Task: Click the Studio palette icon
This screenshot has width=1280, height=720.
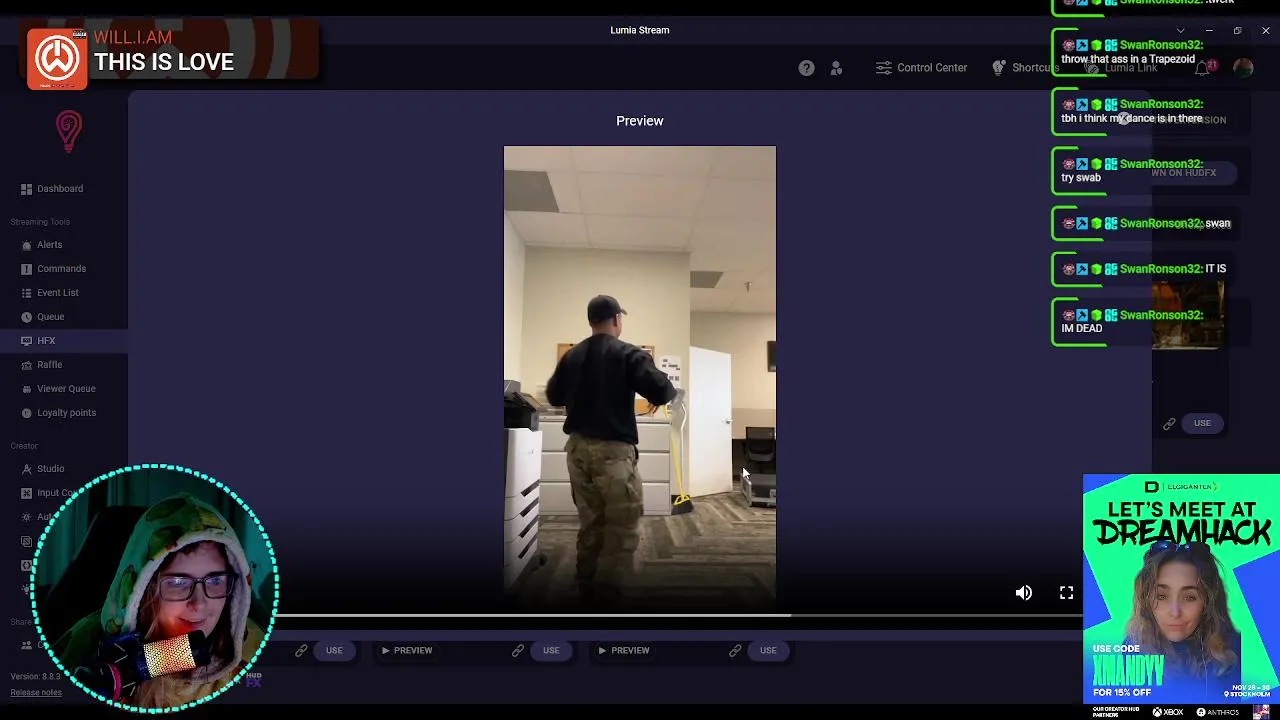Action: [27, 468]
